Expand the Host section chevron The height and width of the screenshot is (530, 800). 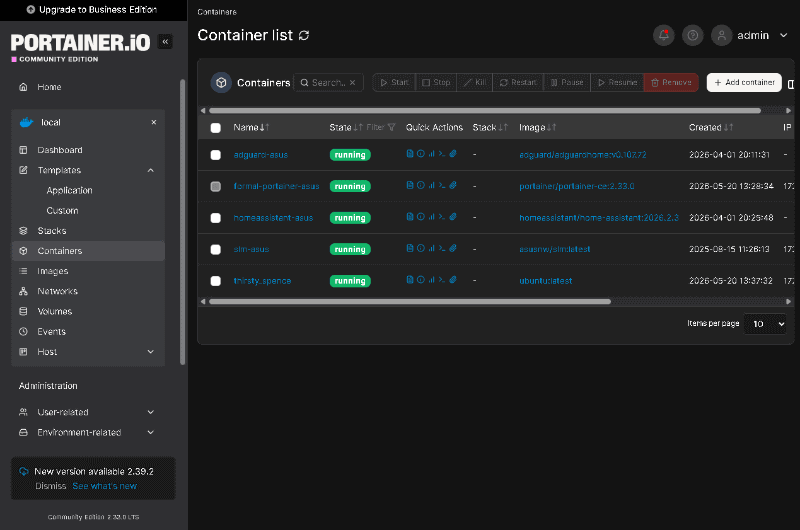pos(151,351)
